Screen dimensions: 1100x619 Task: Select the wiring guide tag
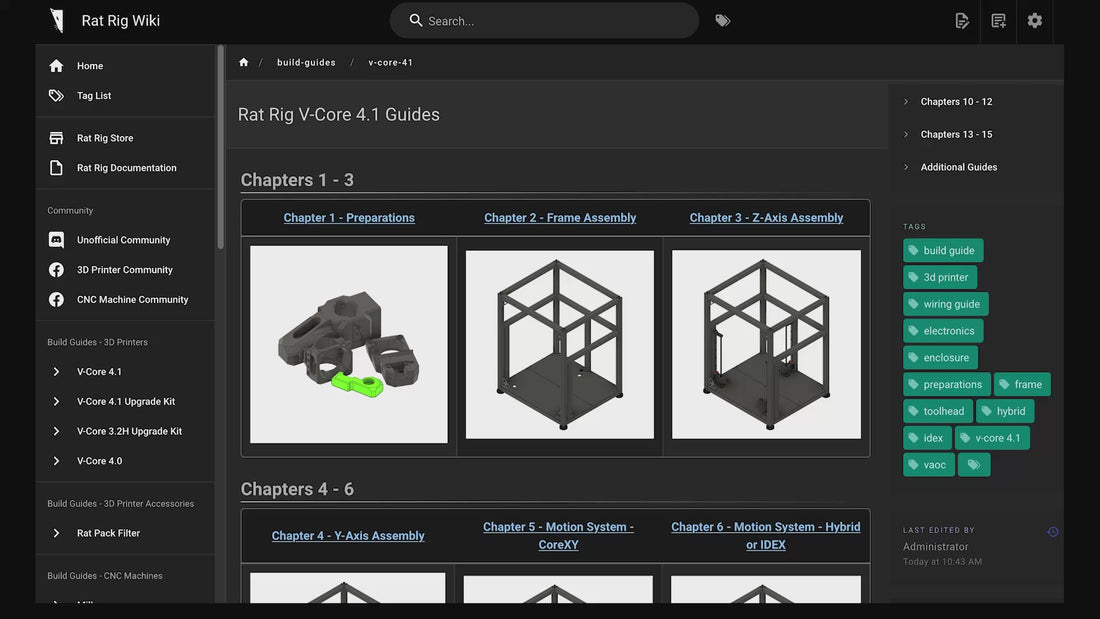pos(946,304)
